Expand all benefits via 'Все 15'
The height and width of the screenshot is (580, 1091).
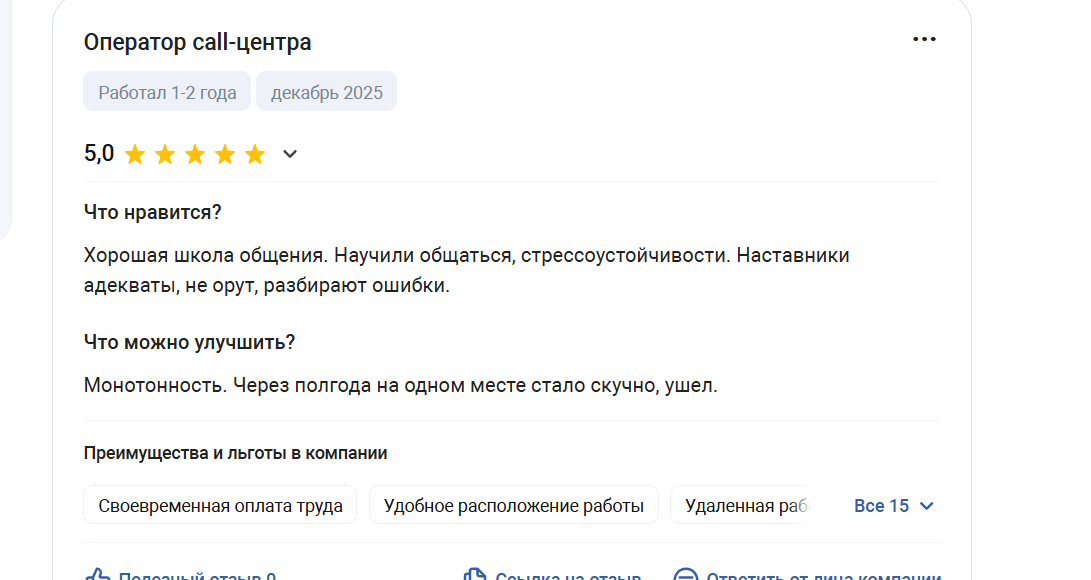point(893,506)
